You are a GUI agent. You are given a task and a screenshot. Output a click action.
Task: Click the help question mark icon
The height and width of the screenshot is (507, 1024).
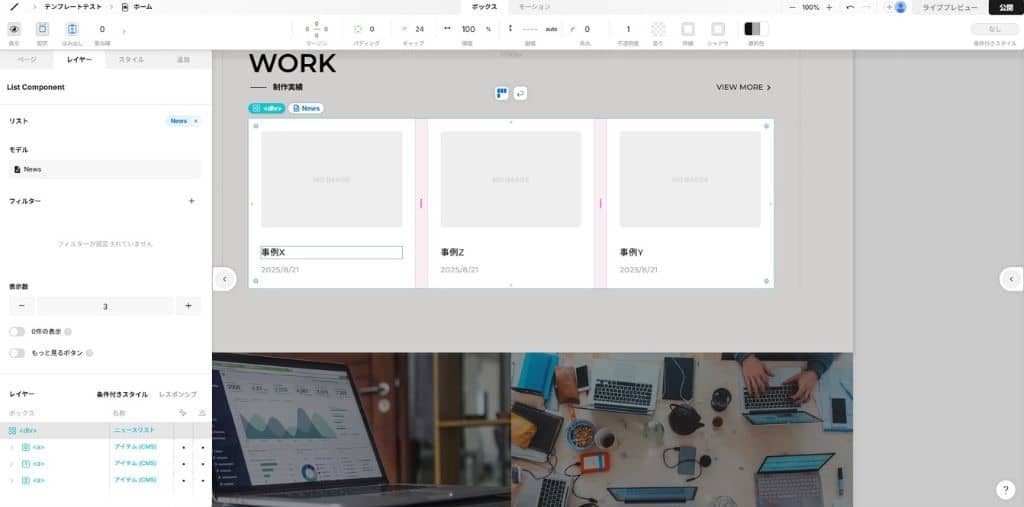[1006, 489]
